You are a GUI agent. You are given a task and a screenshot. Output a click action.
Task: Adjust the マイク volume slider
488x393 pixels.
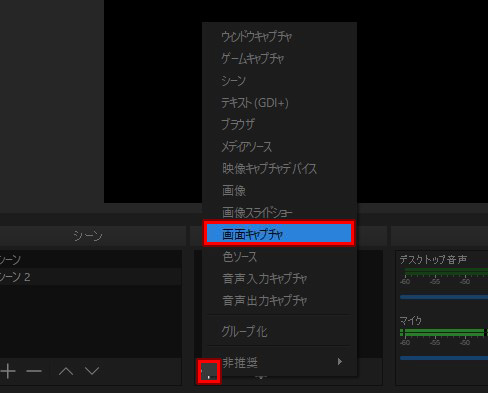coord(444,358)
